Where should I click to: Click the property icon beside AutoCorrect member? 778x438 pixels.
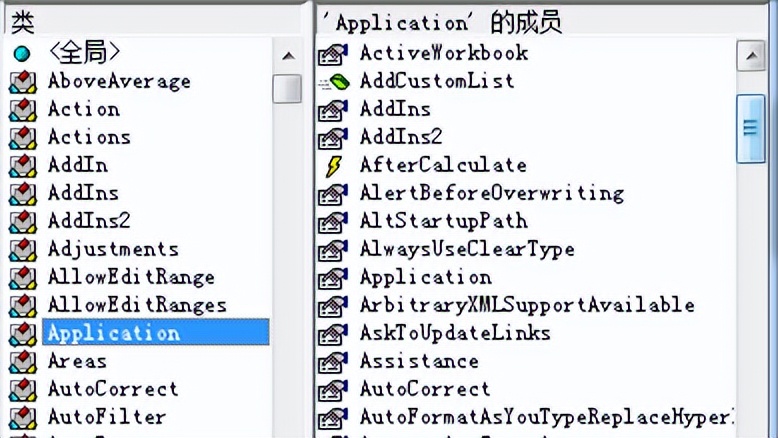tap(332, 390)
